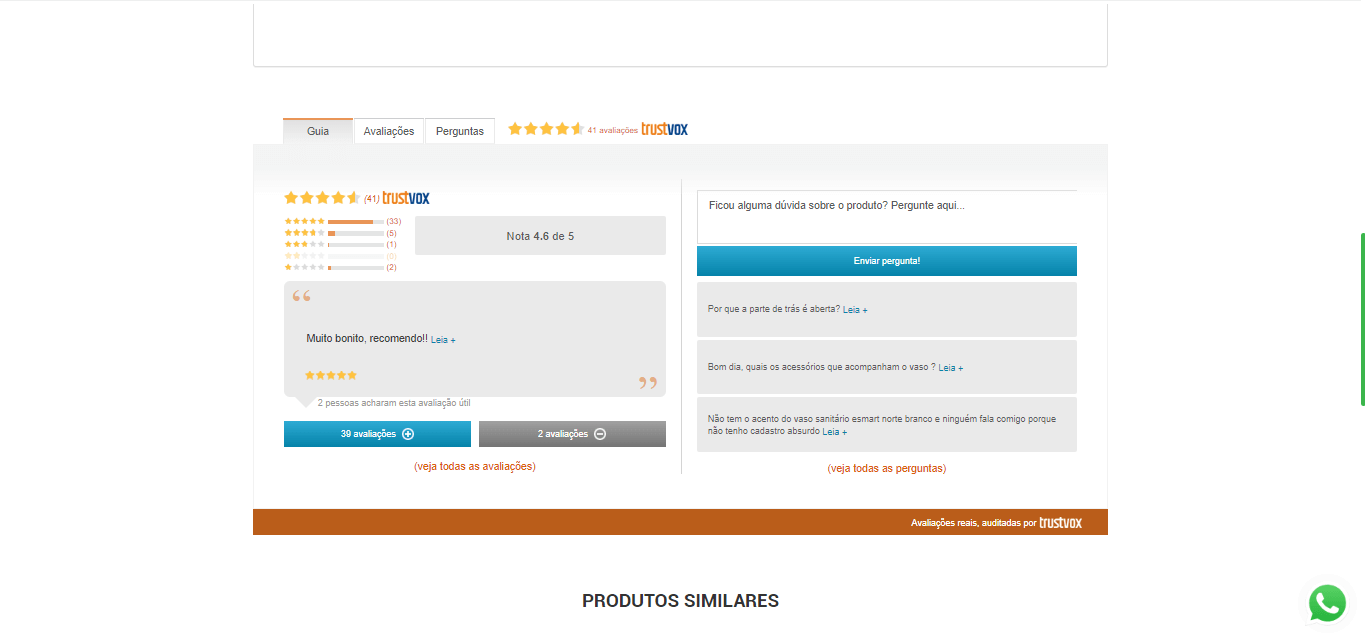Switch to the Avaliações tab
The width and height of the screenshot is (1365, 633).
point(389,131)
